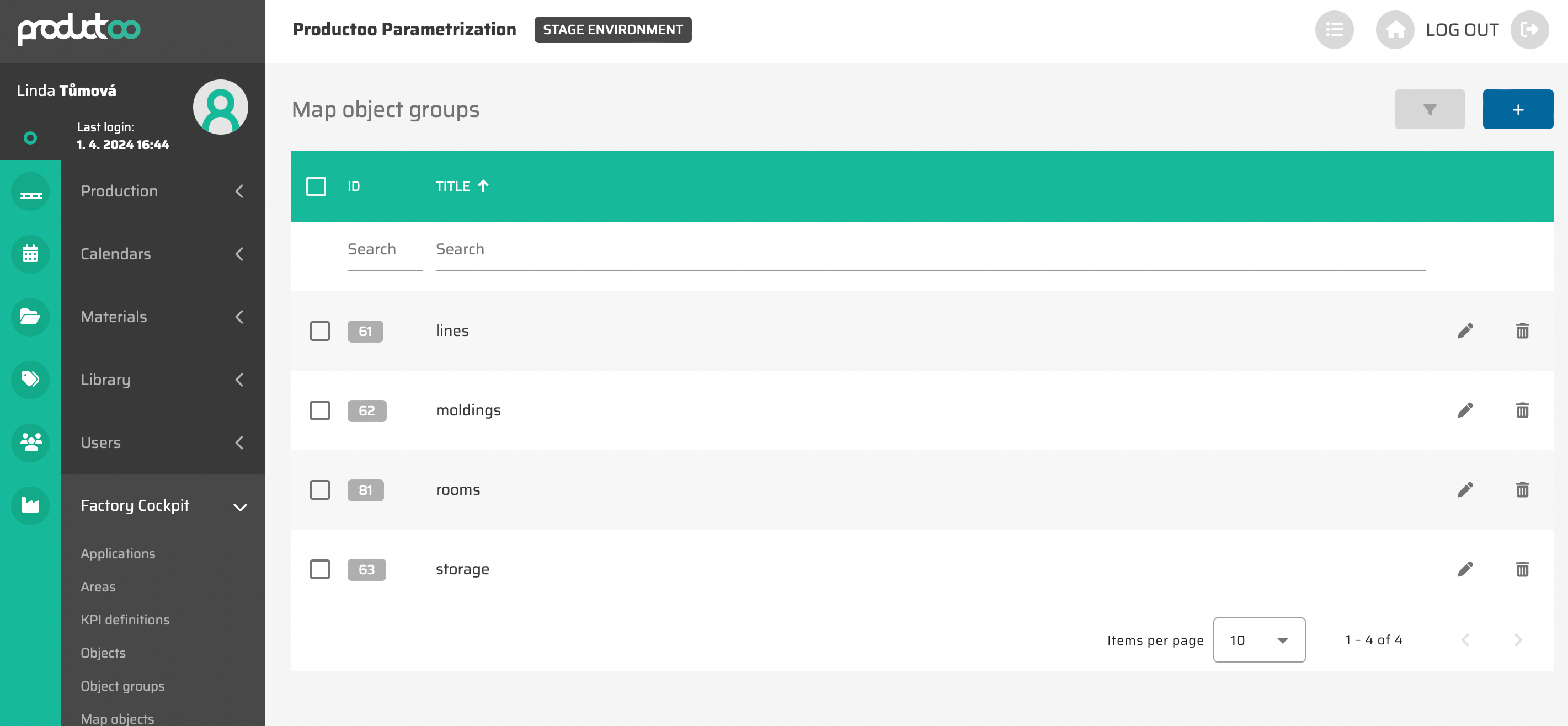This screenshot has height=726, width=1568.
Task: Open Object groups submenu item
Action: [x=122, y=686]
